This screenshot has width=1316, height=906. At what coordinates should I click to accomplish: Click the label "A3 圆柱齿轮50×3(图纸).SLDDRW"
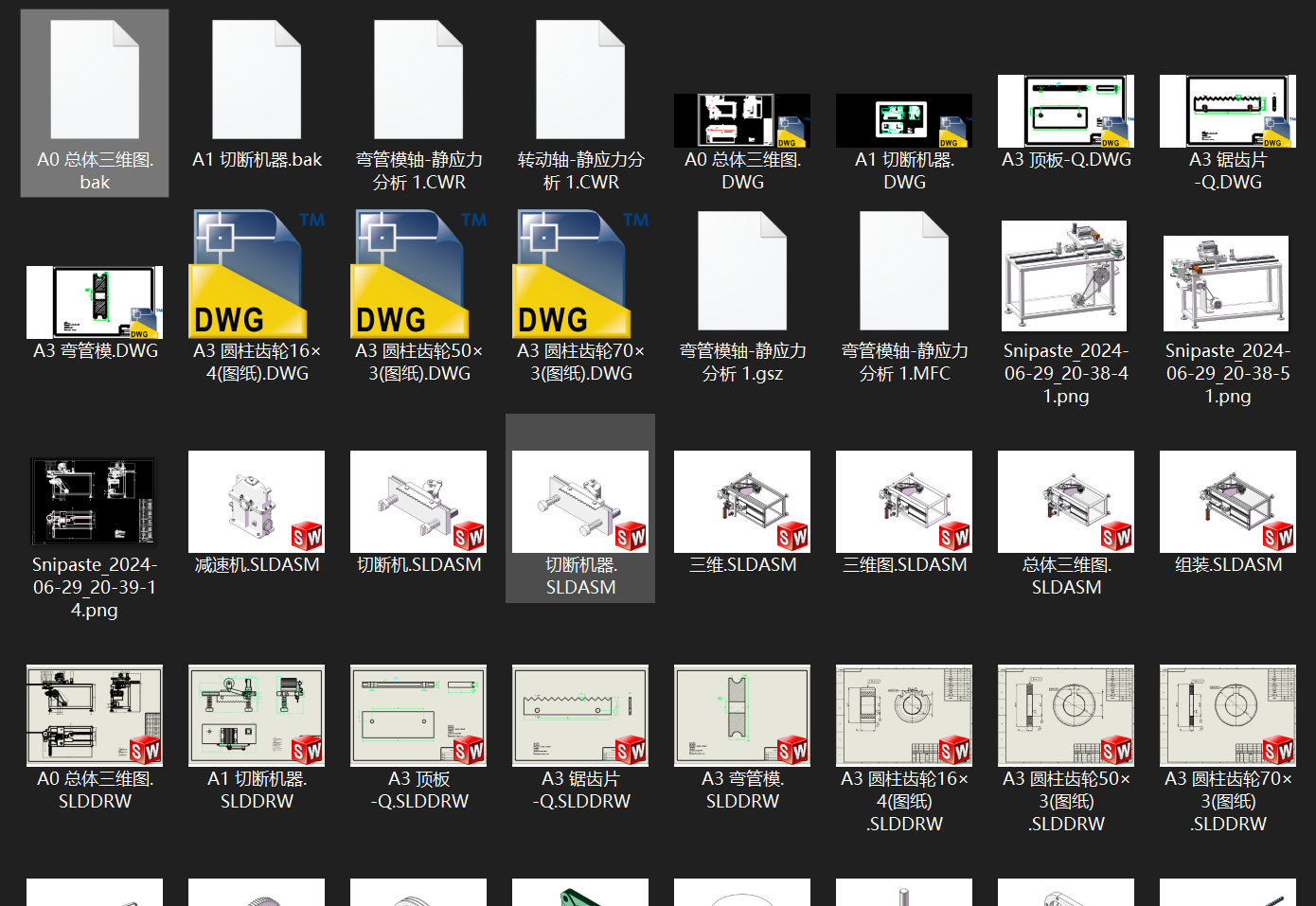pos(1066,802)
